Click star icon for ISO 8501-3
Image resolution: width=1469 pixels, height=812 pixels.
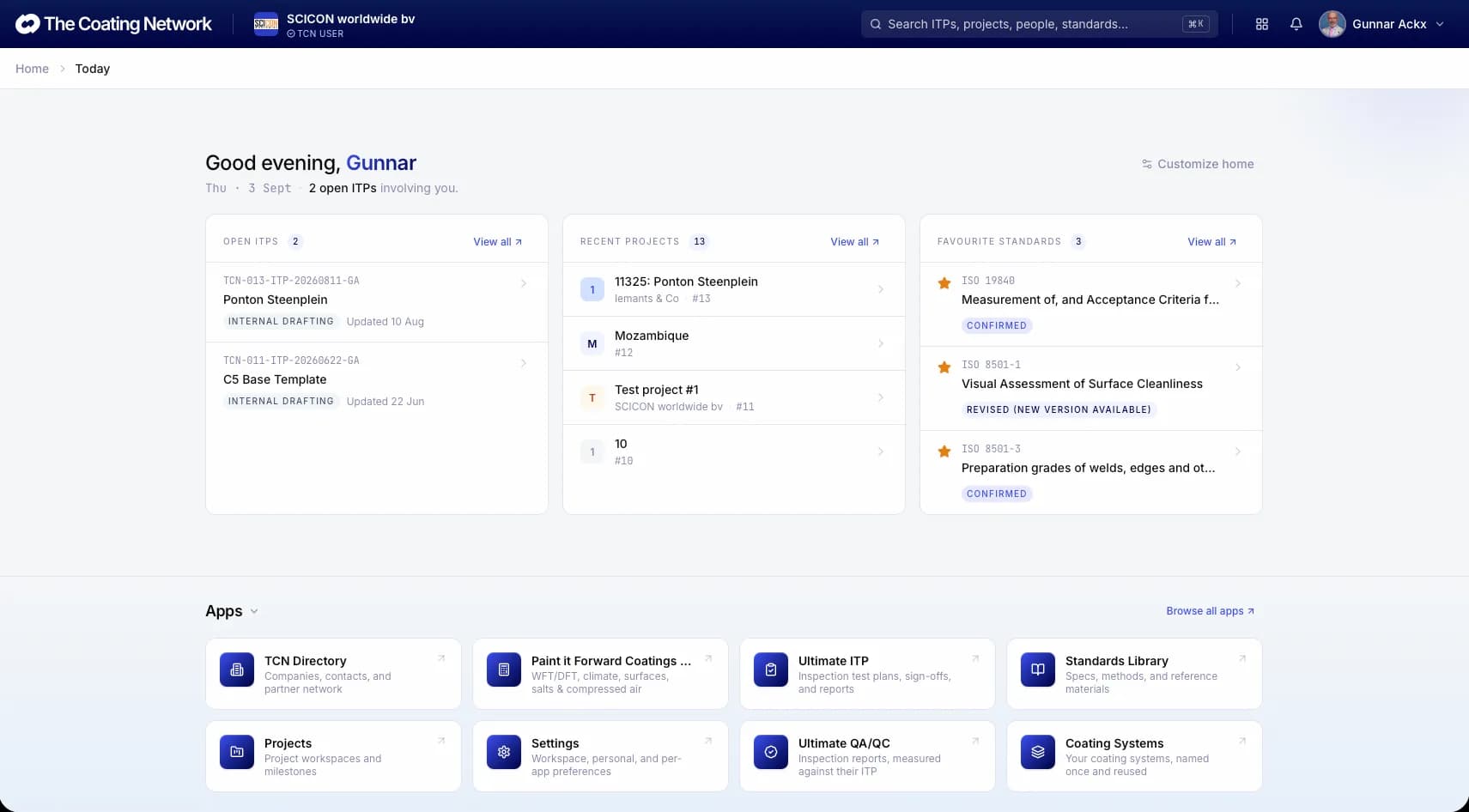pos(944,451)
